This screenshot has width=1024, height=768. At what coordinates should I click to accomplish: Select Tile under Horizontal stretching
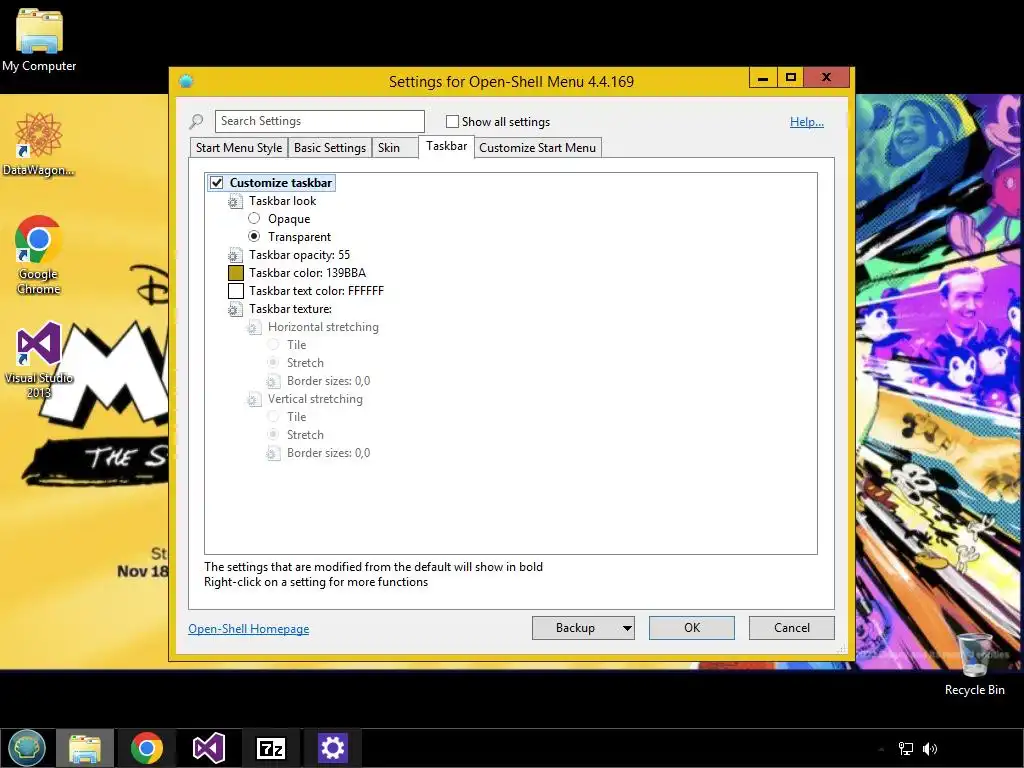tap(273, 344)
